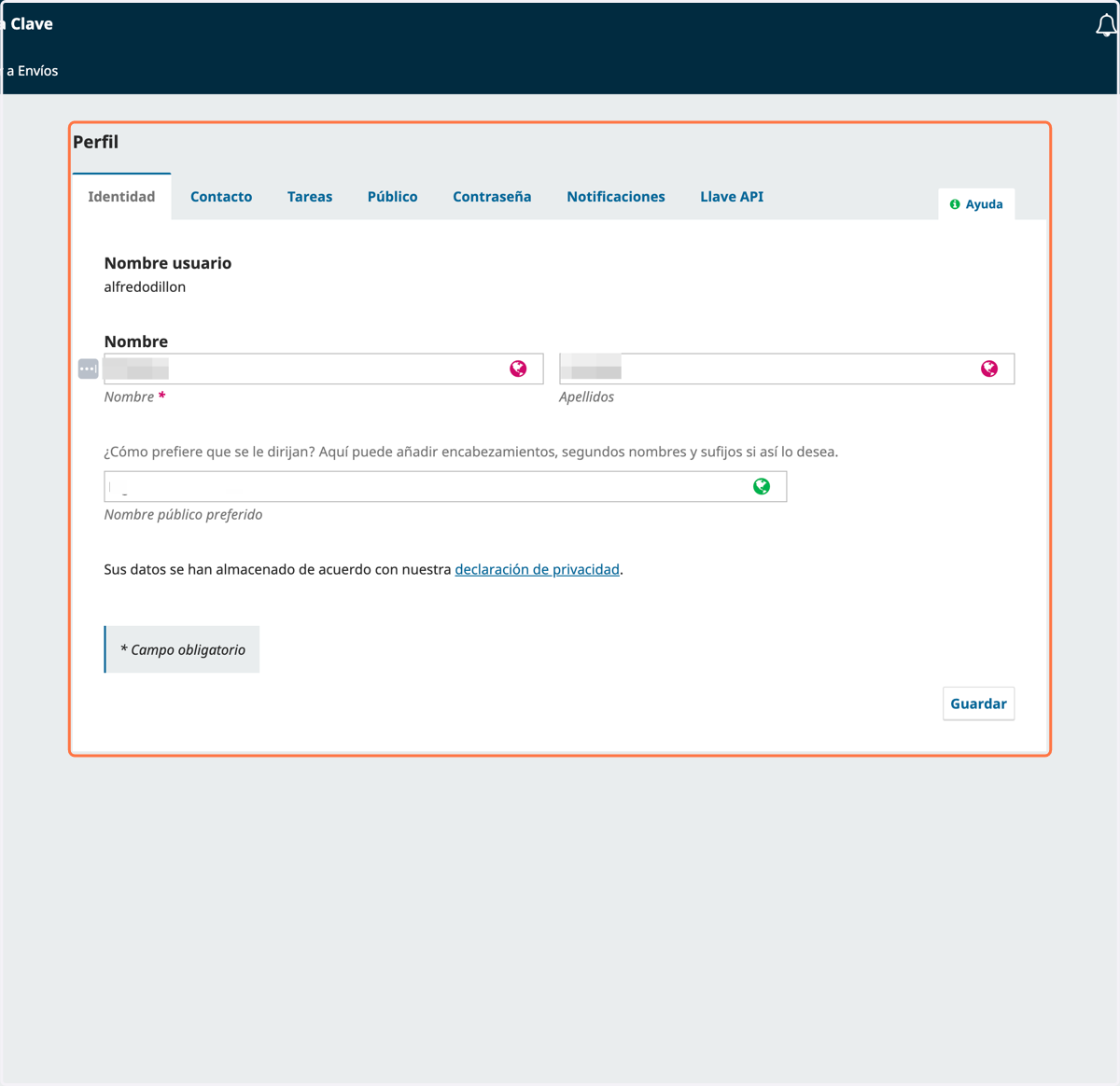Open the Llave API tab
Image resolution: width=1120 pixels, height=1086 pixels.
(732, 197)
